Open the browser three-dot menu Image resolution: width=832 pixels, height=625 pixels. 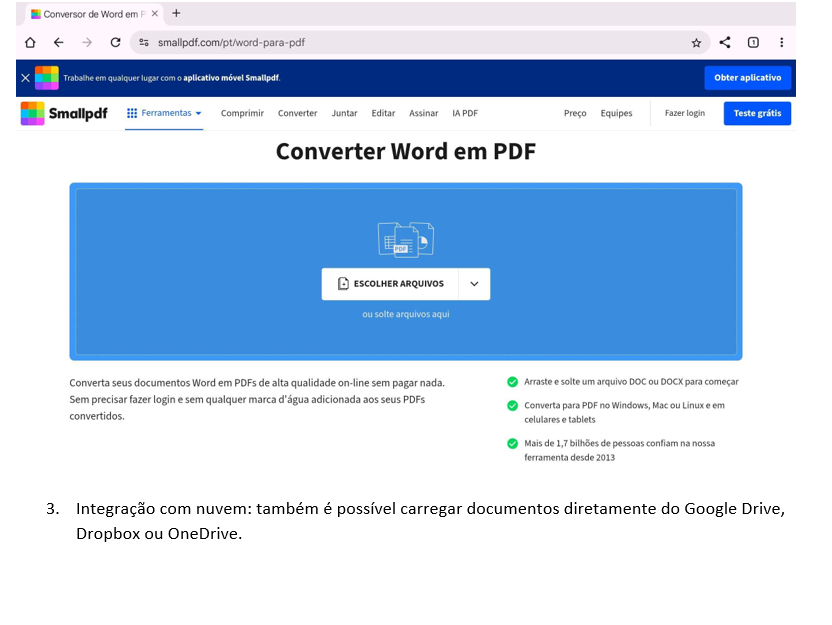click(781, 43)
